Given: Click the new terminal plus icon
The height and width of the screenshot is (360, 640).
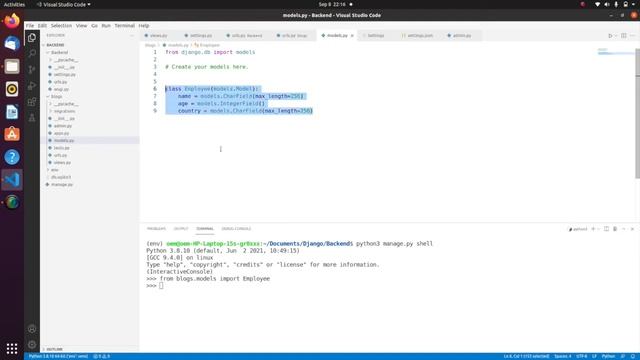Looking at the screenshot, I should click(x=593, y=229).
